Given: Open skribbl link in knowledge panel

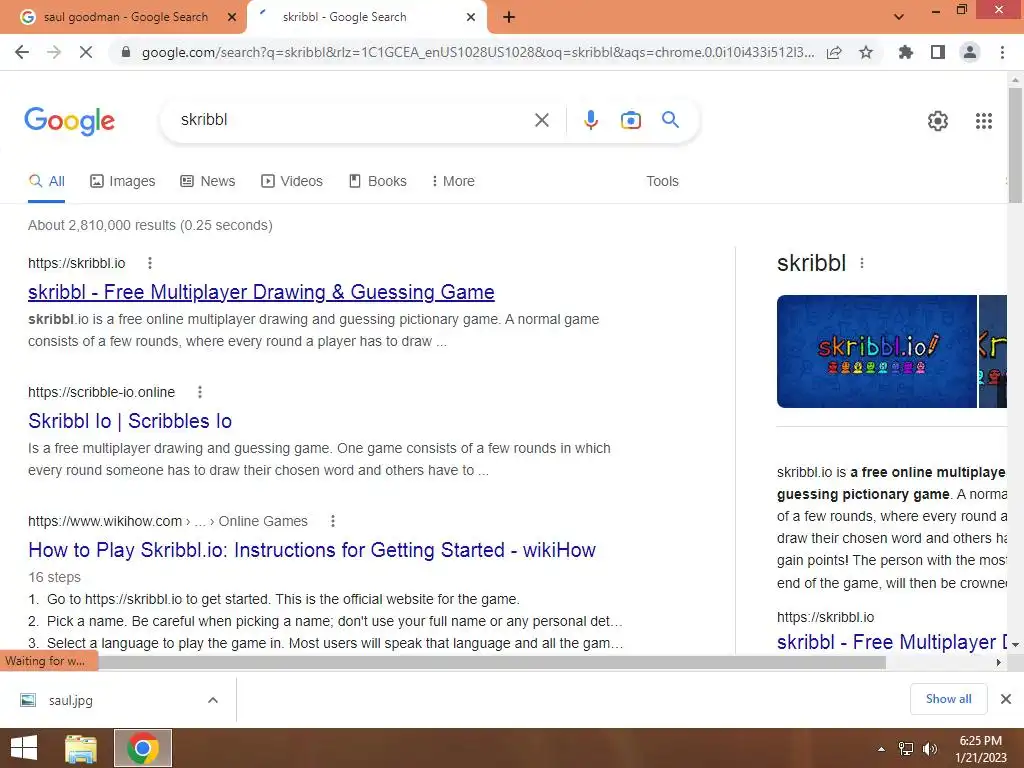Looking at the screenshot, I should (891, 642).
